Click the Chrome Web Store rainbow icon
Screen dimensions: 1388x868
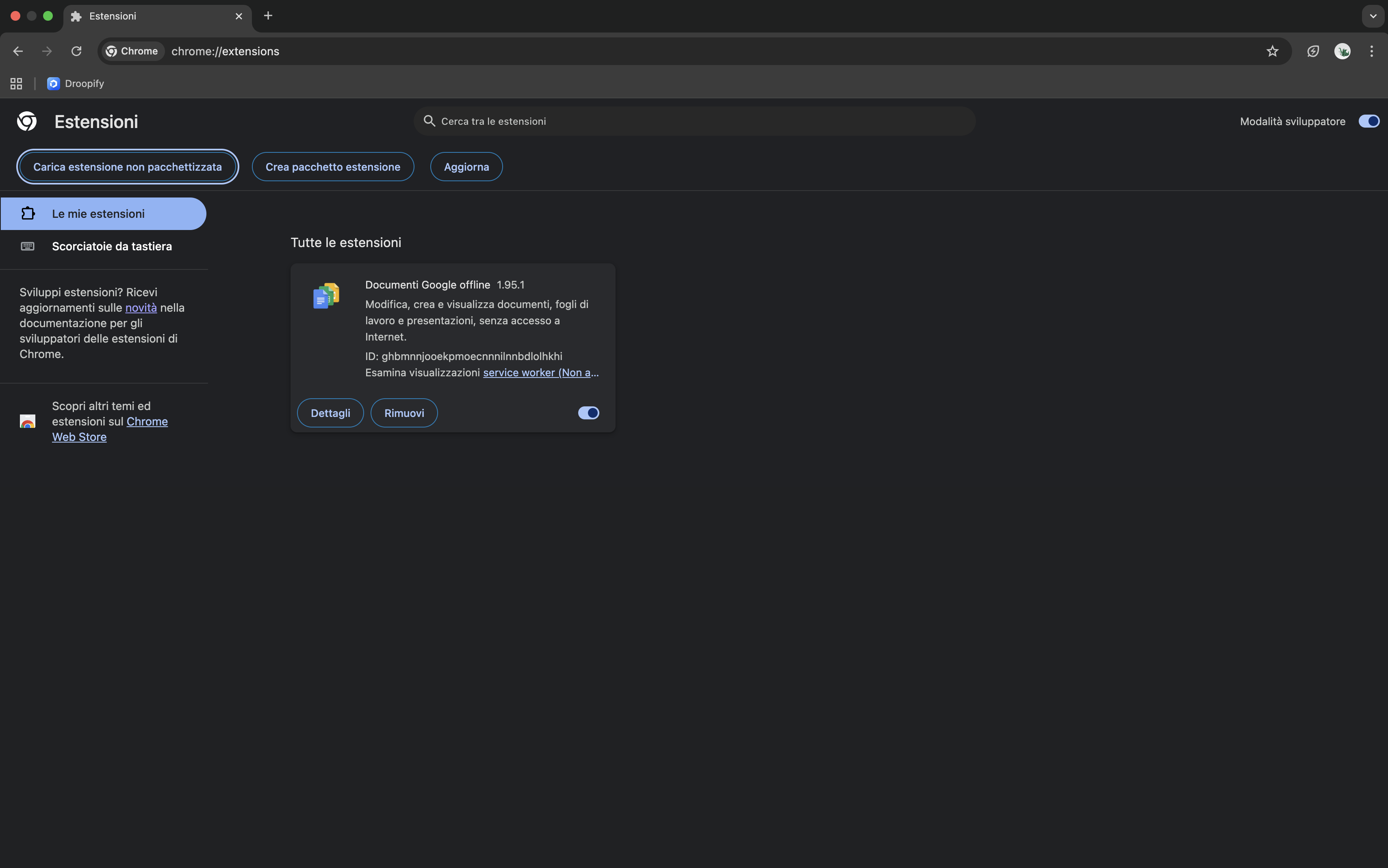(x=28, y=421)
